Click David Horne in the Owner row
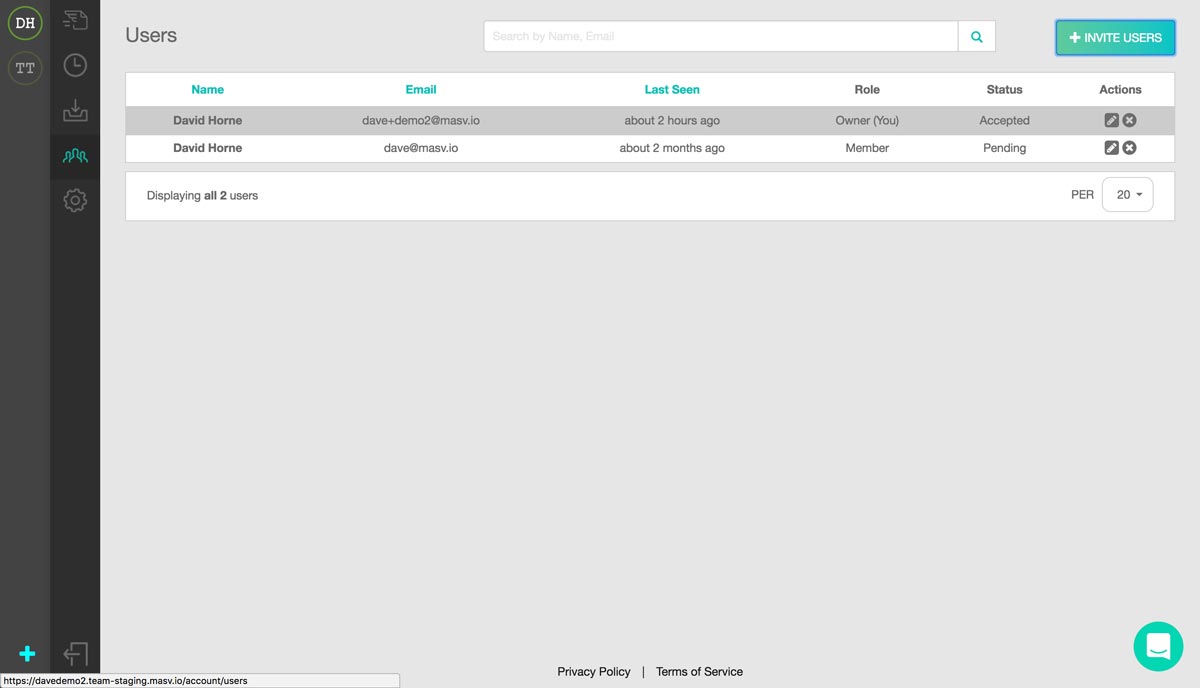 click(207, 121)
